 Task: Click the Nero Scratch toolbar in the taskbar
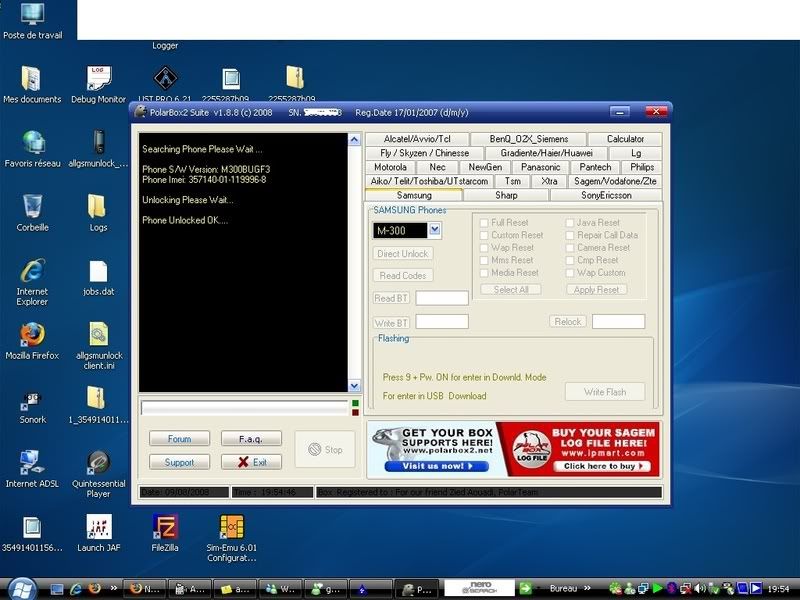pos(480,588)
